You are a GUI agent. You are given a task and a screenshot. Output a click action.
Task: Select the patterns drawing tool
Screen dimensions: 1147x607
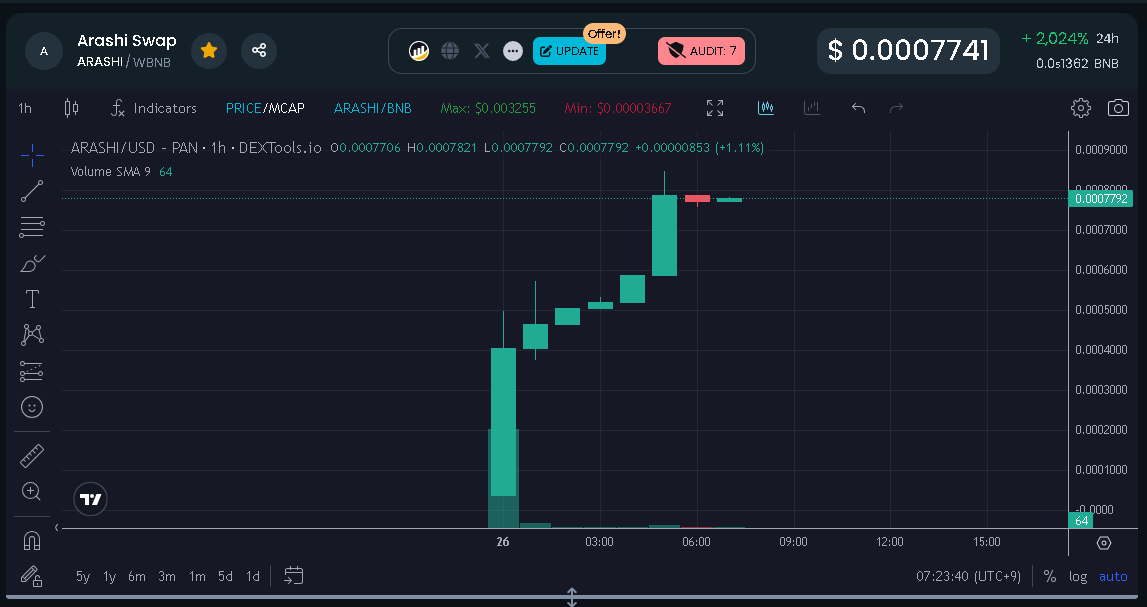(x=32, y=335)
